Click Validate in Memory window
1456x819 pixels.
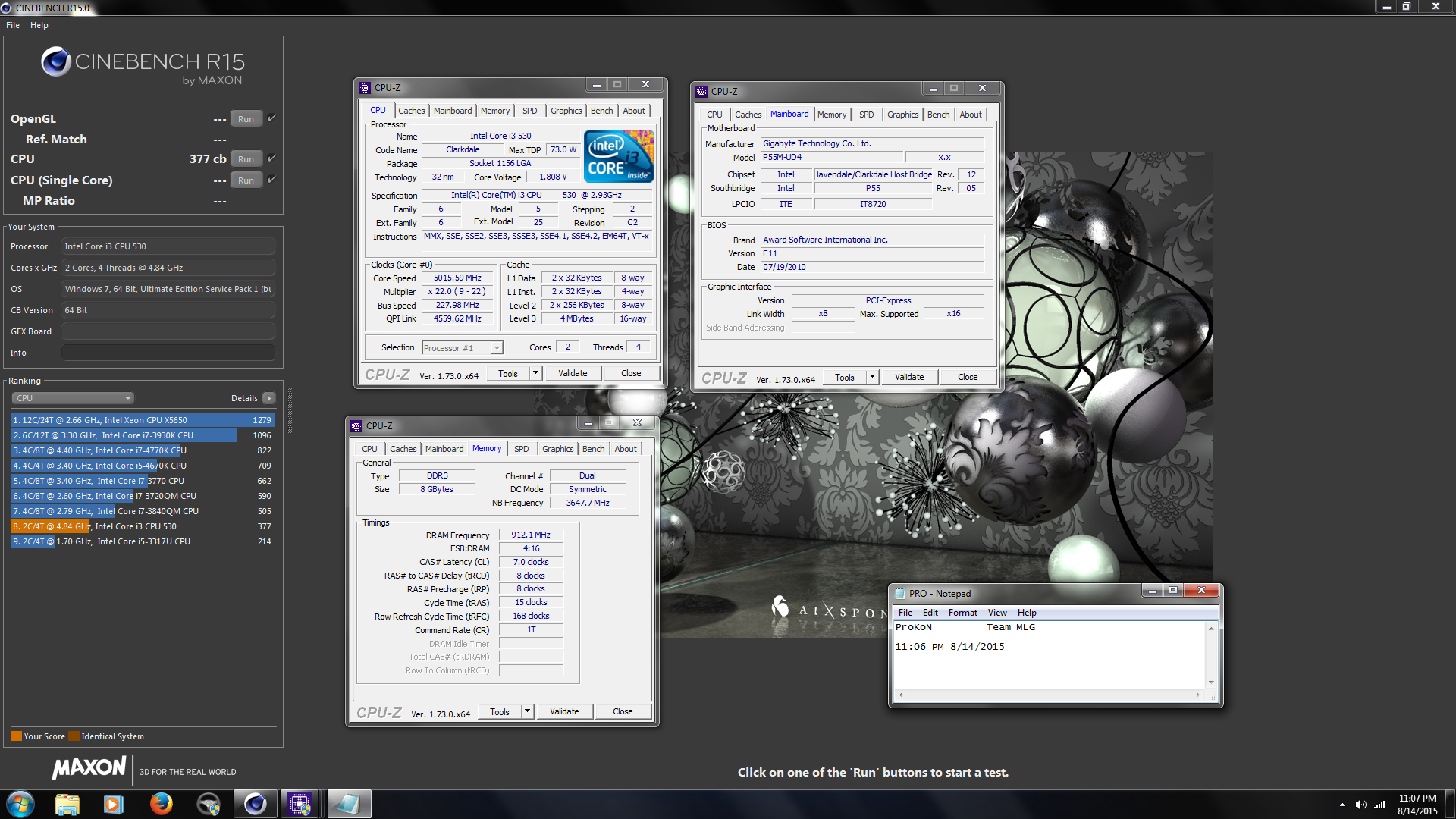pos(564,711)
